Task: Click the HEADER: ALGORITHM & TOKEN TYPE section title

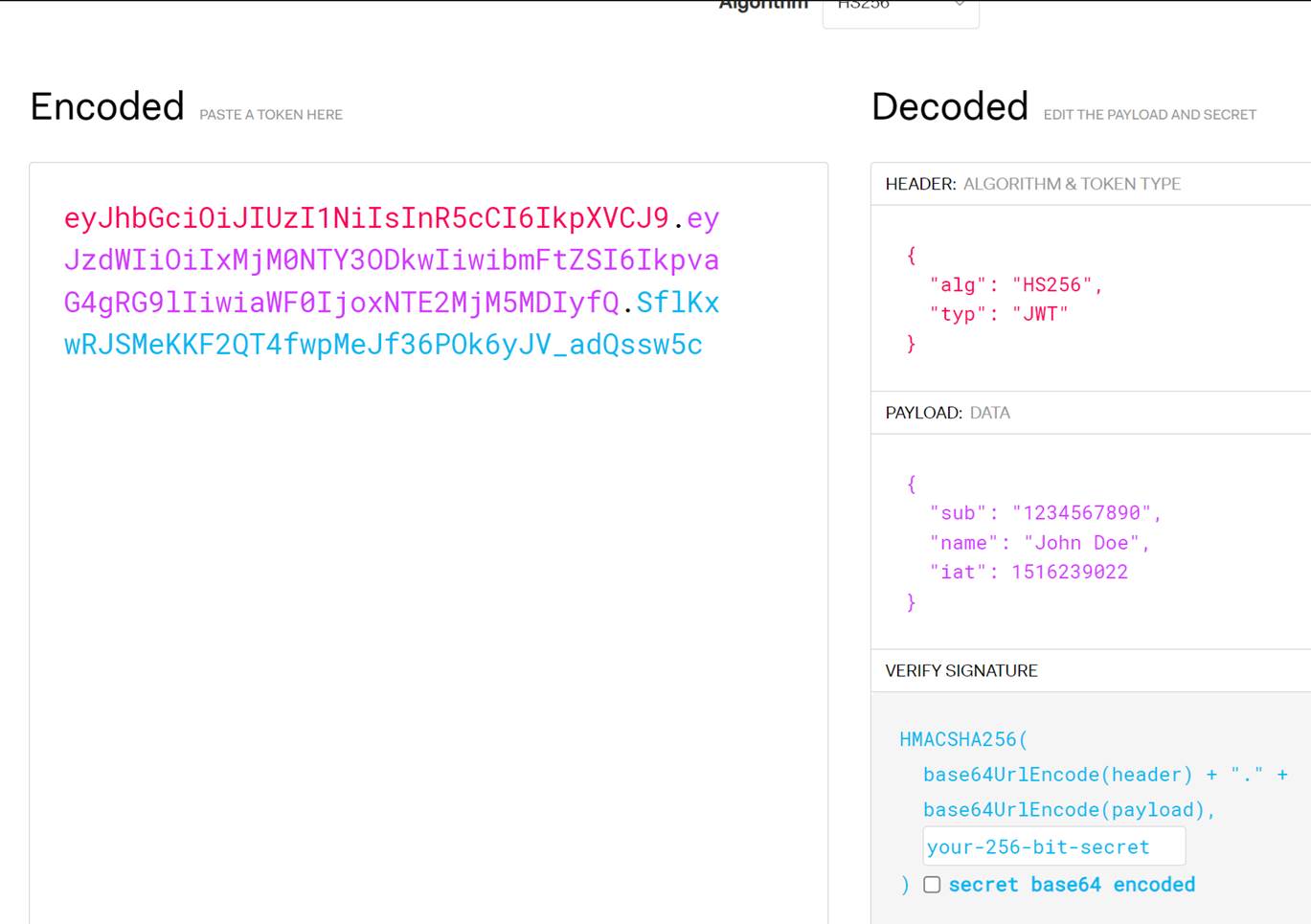Action: point(1032,184)
